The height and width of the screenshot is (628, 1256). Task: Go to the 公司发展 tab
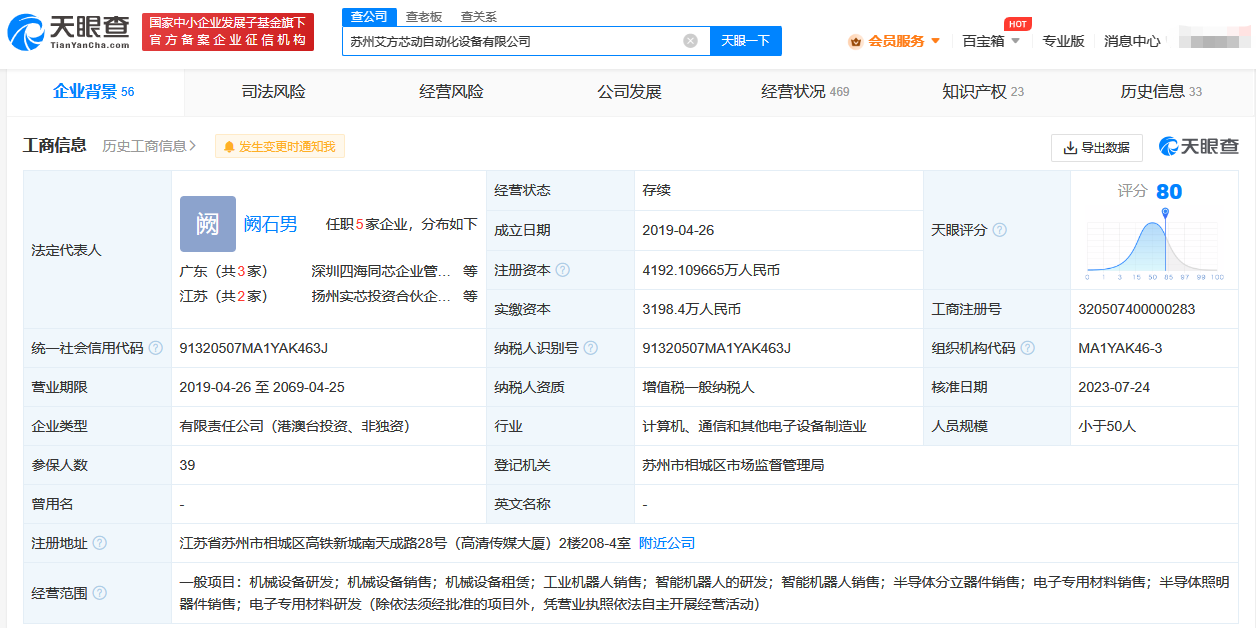point(630,92)
